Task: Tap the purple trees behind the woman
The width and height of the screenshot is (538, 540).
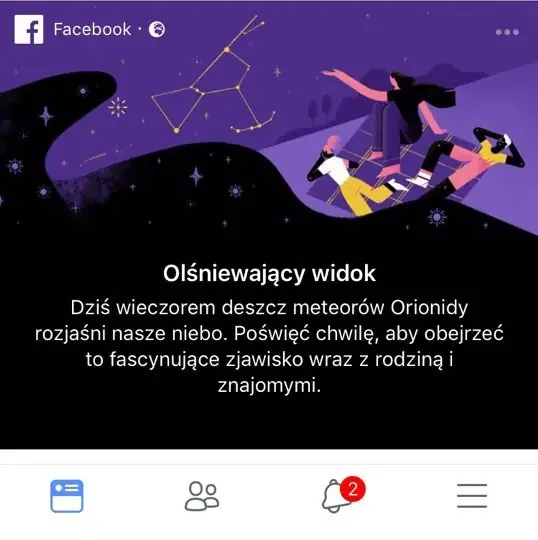Action: [320, 107]
